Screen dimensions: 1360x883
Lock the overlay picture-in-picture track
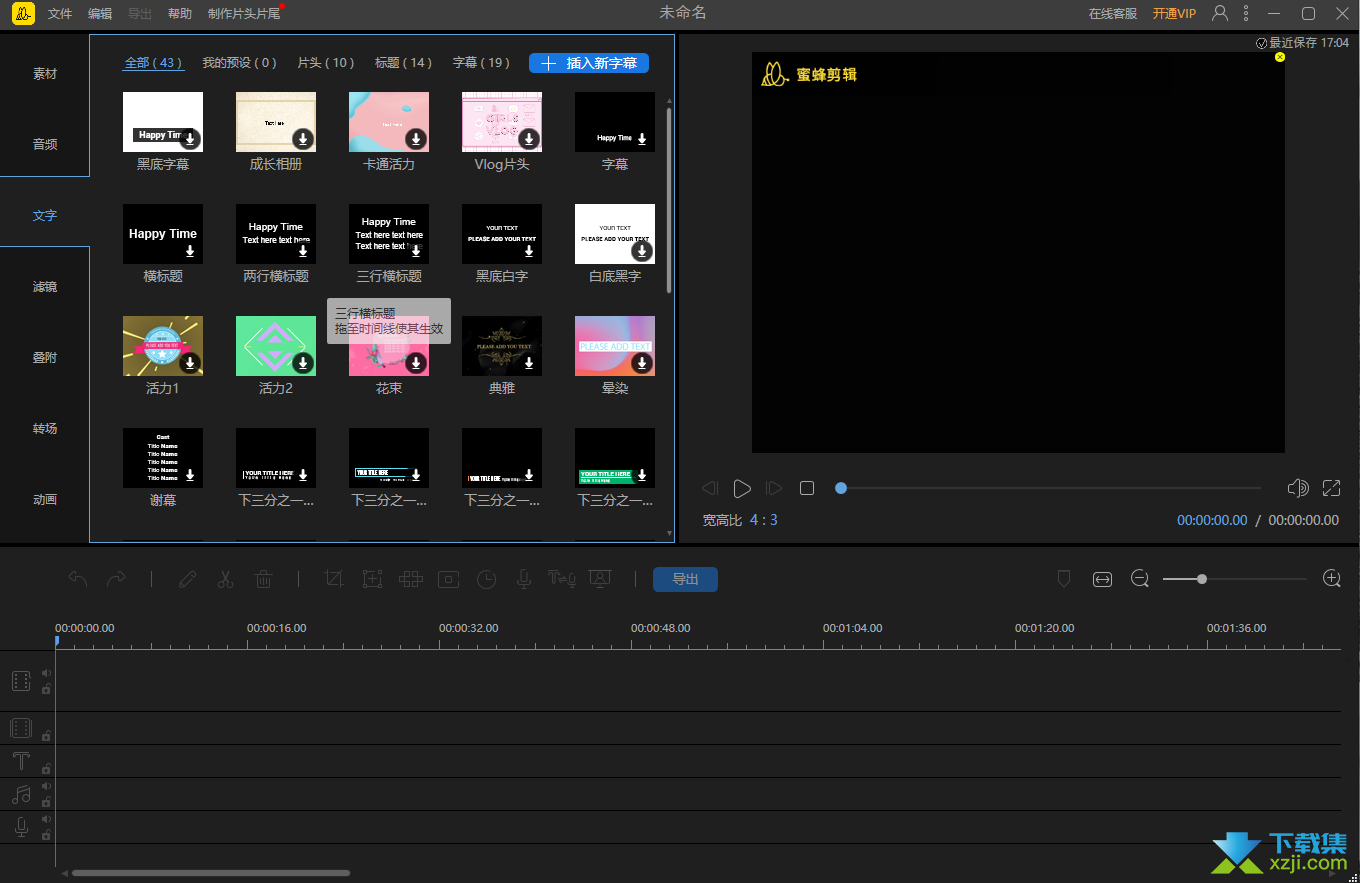[x=46, y=736]
